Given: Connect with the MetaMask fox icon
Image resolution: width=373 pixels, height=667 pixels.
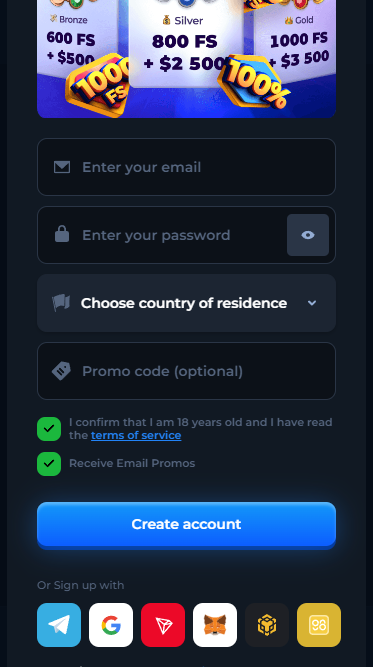Looking at the screenshot, I should click(x=215, y=624).
